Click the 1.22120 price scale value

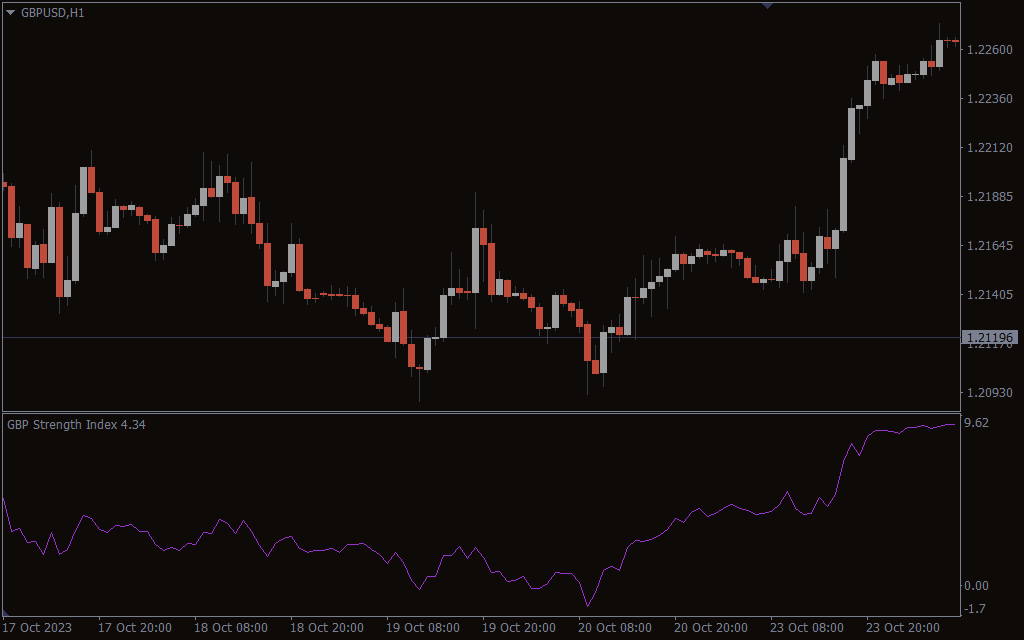[990, 148]
